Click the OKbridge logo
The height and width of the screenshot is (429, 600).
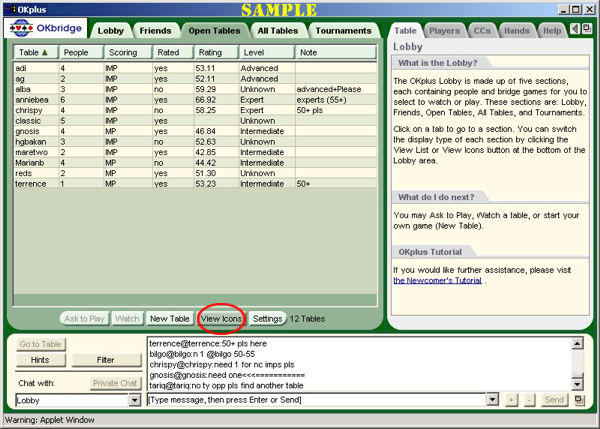tap(46, 28)
